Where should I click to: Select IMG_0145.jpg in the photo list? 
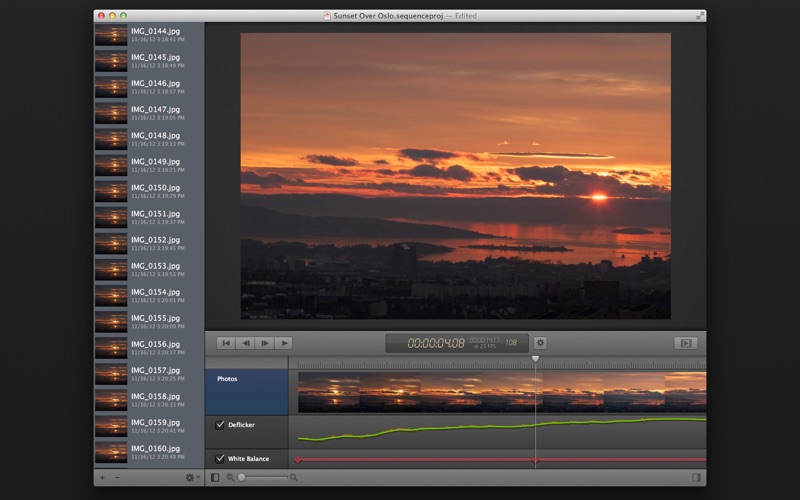(x=149, y=61)
